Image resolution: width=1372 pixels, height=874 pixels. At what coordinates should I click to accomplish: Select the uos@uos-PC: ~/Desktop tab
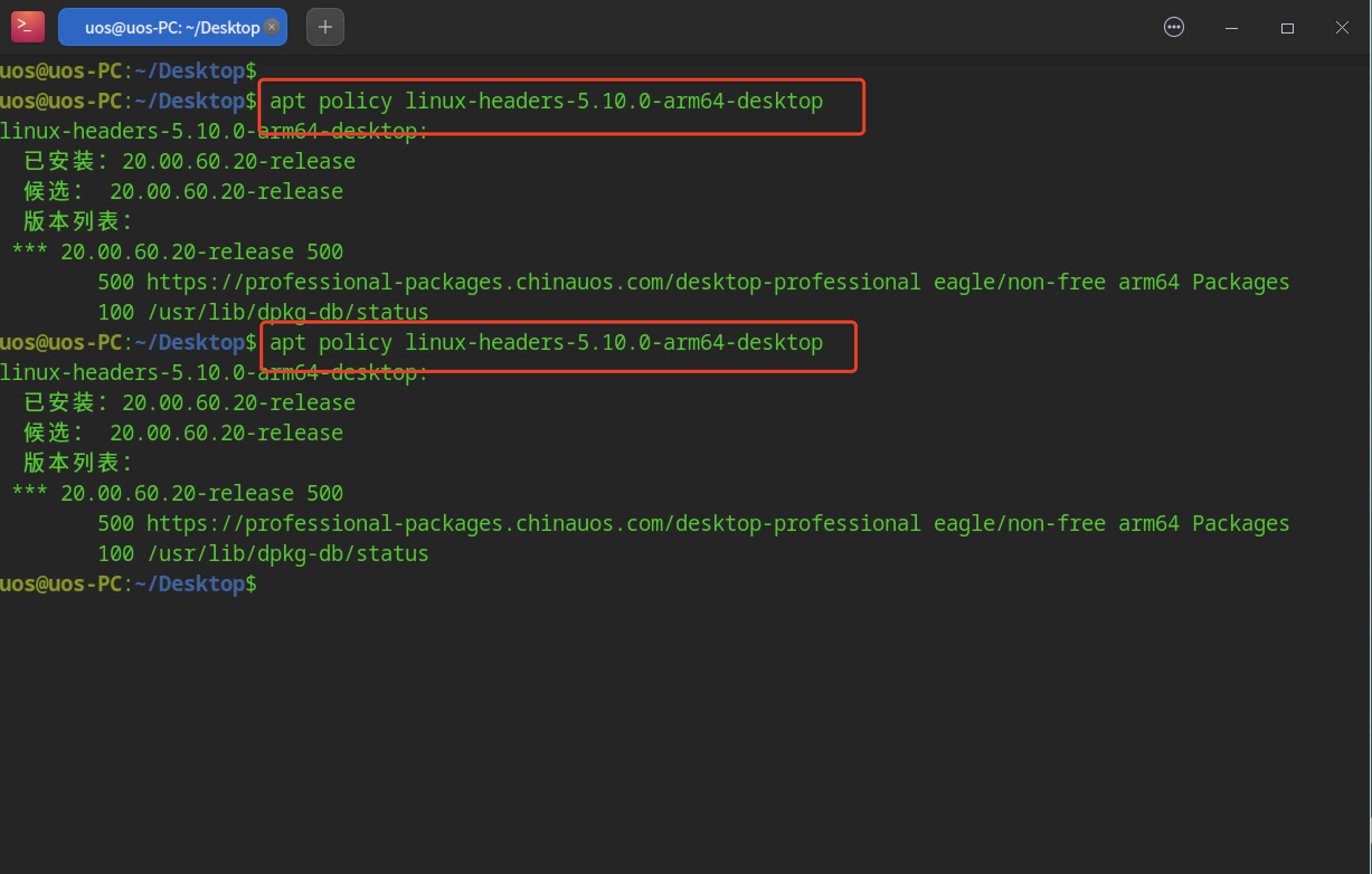point(171,27)
